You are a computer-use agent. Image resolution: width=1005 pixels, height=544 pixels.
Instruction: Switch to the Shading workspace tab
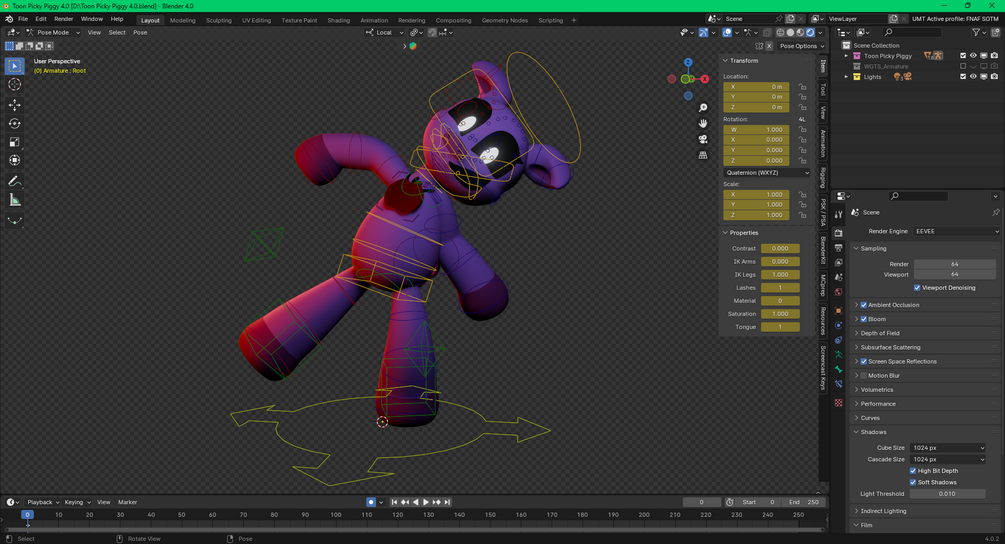(338, 21)
